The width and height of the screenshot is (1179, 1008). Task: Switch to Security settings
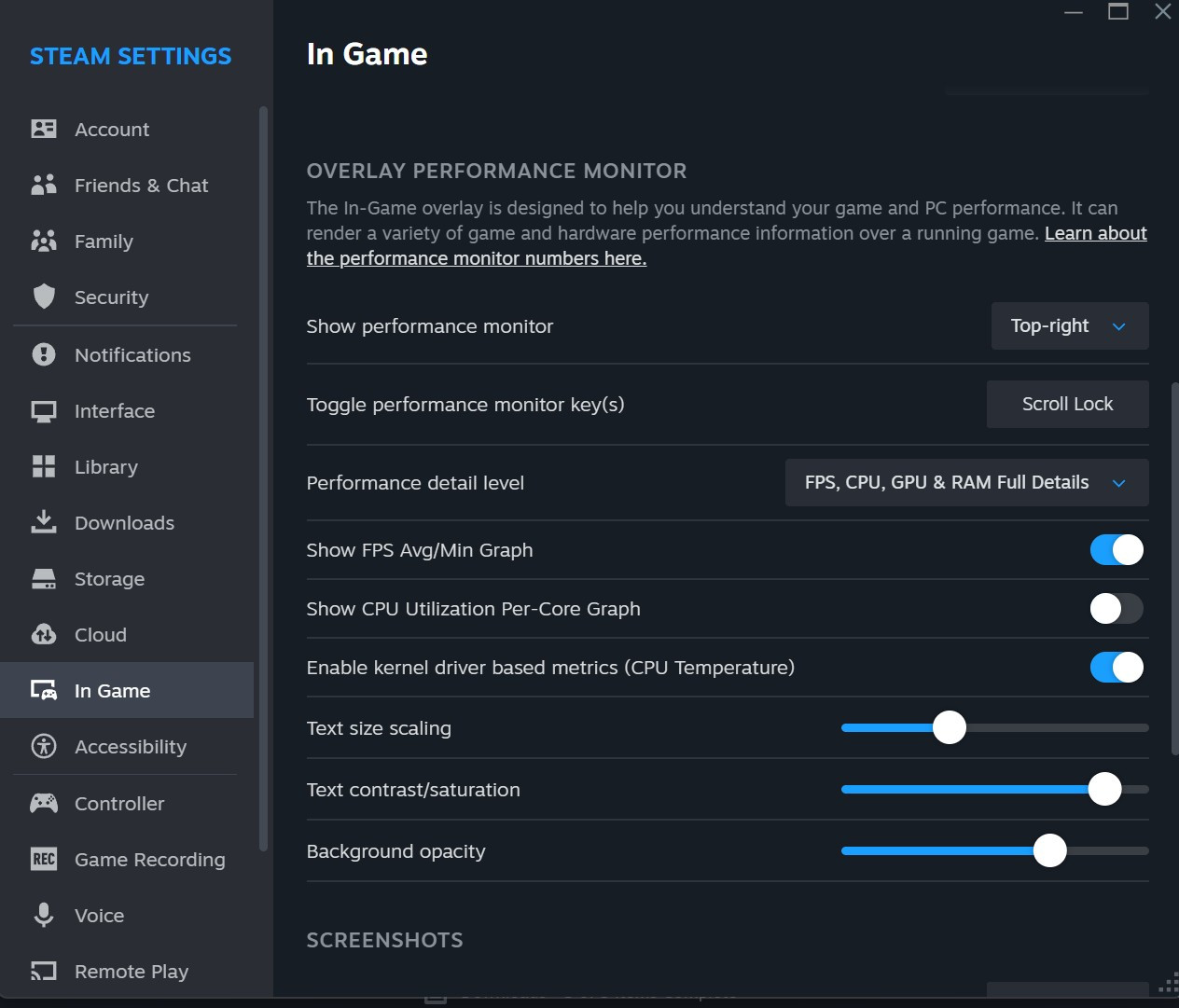point(111,297)
